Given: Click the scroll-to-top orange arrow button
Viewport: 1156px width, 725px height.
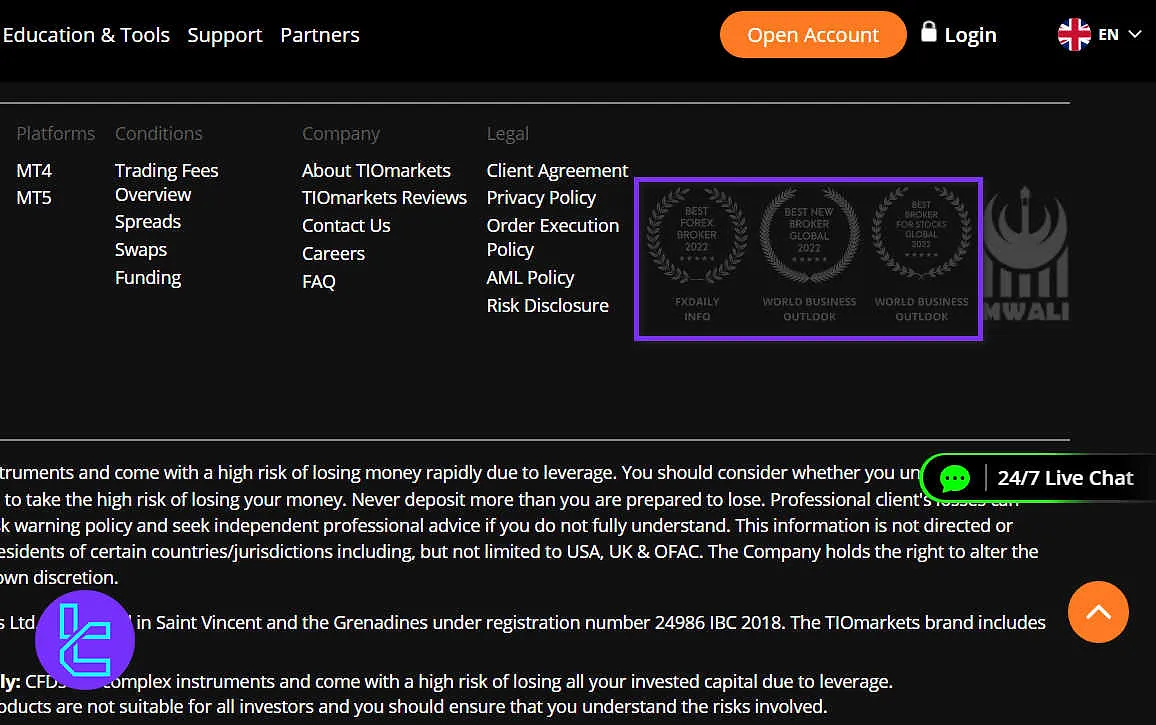Looking at the screenshot, I should coord(1098,612).
